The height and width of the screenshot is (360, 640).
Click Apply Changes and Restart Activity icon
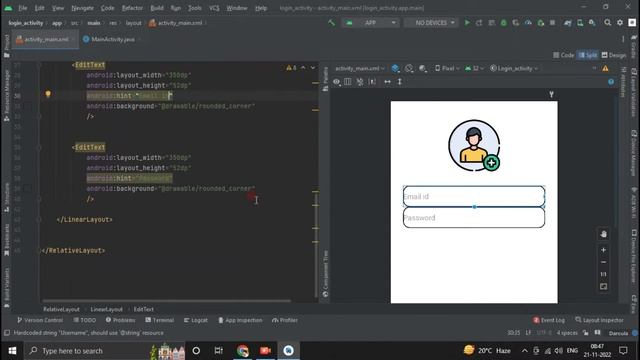coord(479,23)
